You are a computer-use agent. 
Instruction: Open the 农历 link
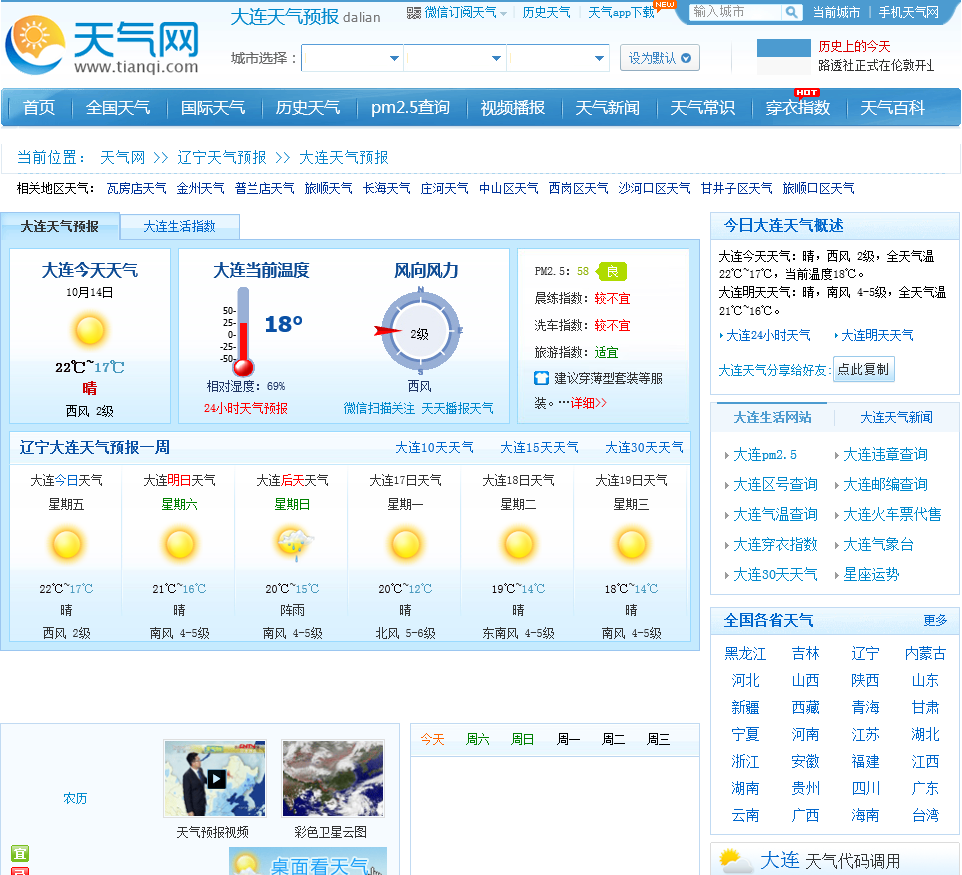pos(75,798)
